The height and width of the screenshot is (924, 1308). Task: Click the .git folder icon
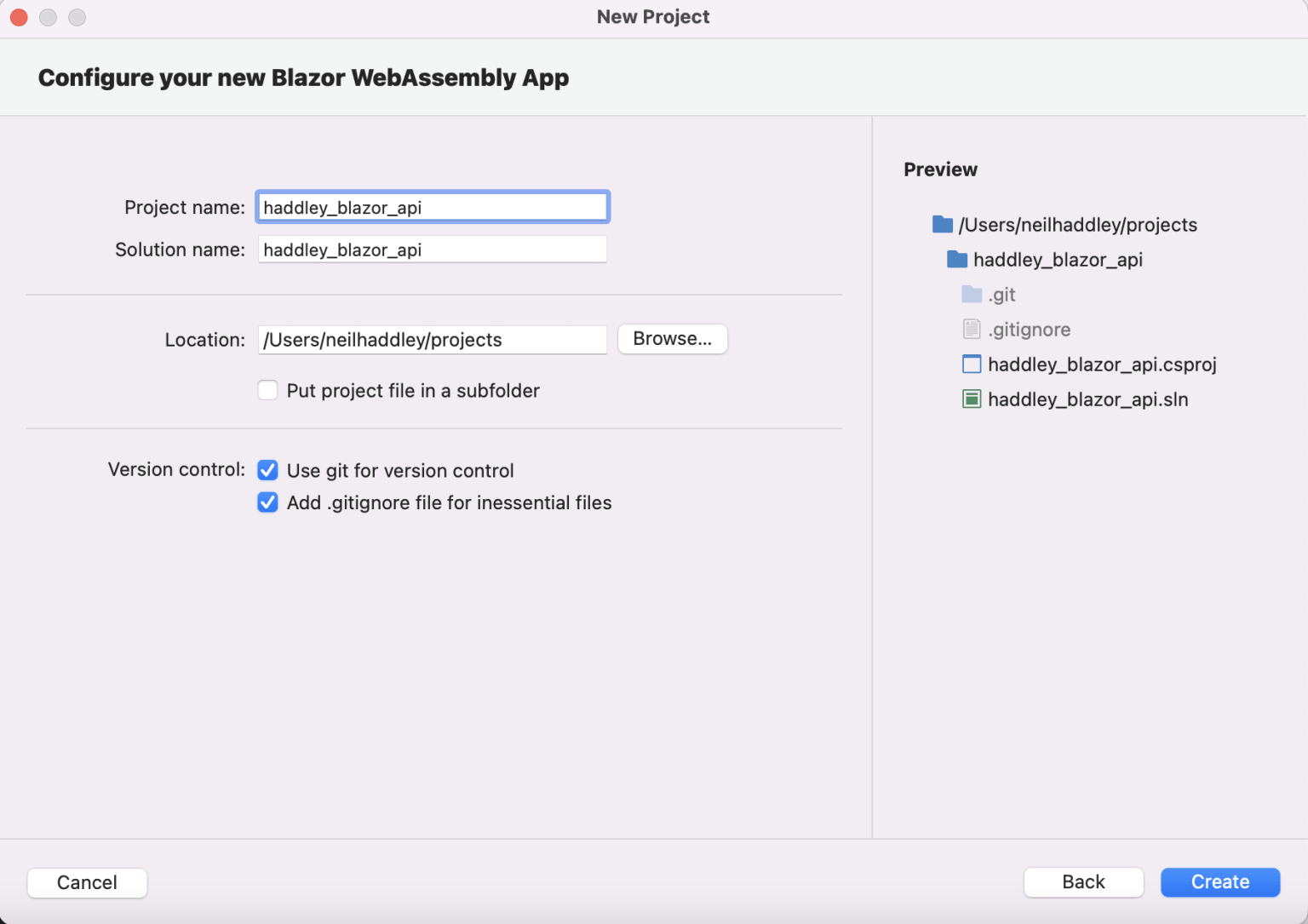tap(972, 295)
